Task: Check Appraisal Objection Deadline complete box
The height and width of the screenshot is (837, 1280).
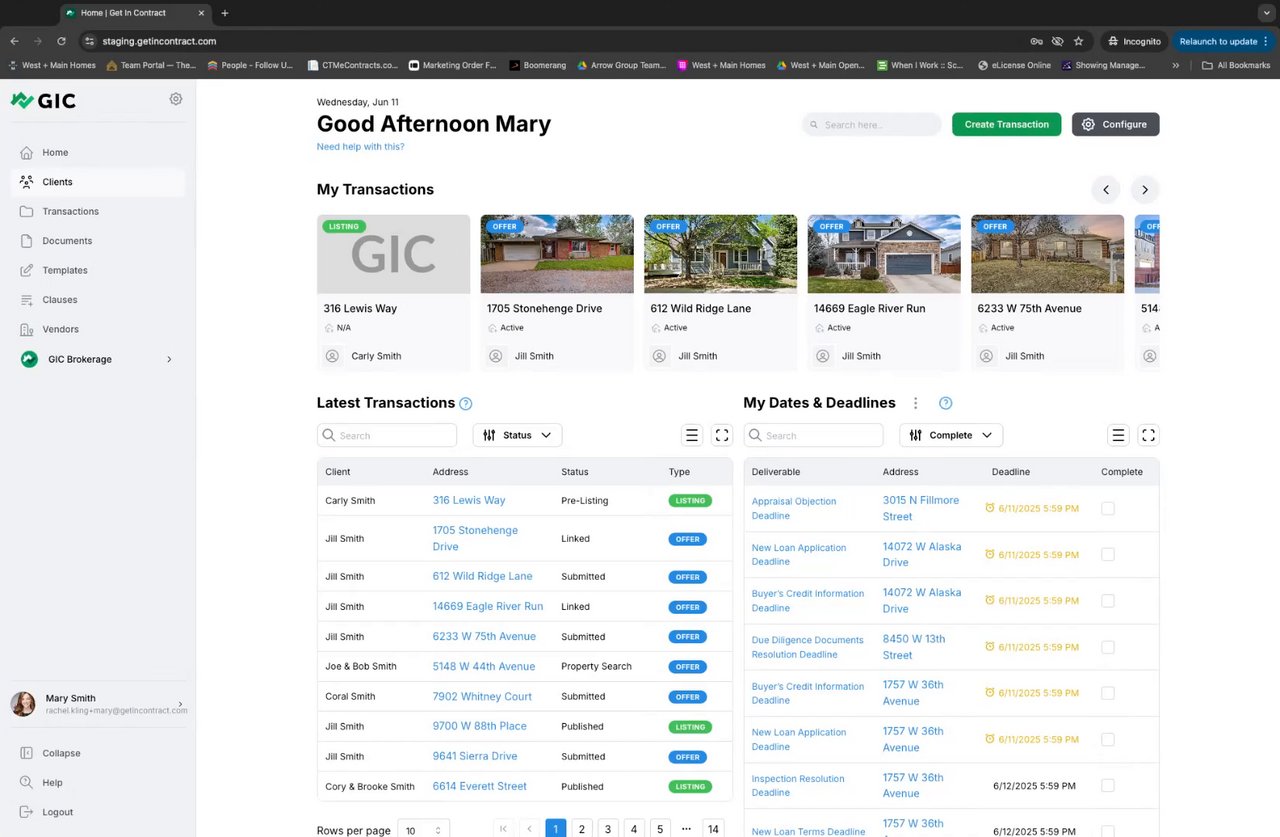Action: pyautogui.click(x=1107, y=508)
